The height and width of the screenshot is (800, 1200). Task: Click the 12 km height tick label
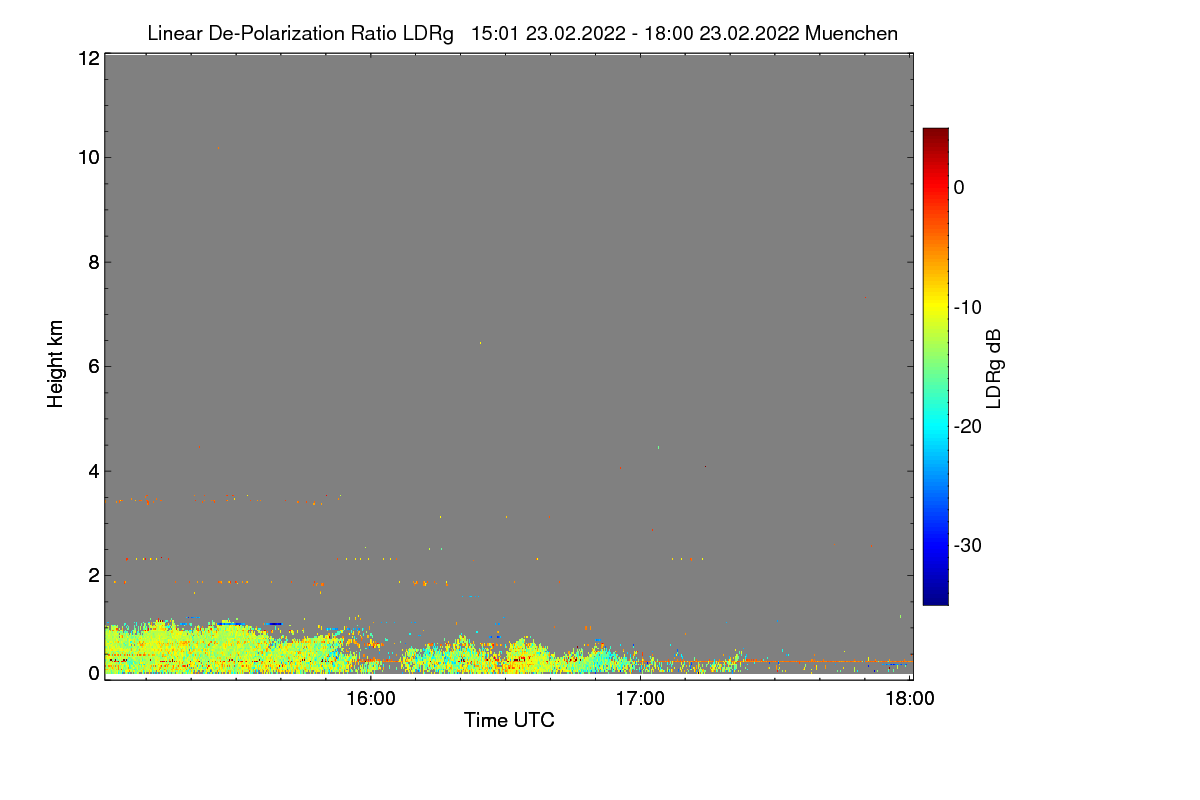[x=87, y=58]
